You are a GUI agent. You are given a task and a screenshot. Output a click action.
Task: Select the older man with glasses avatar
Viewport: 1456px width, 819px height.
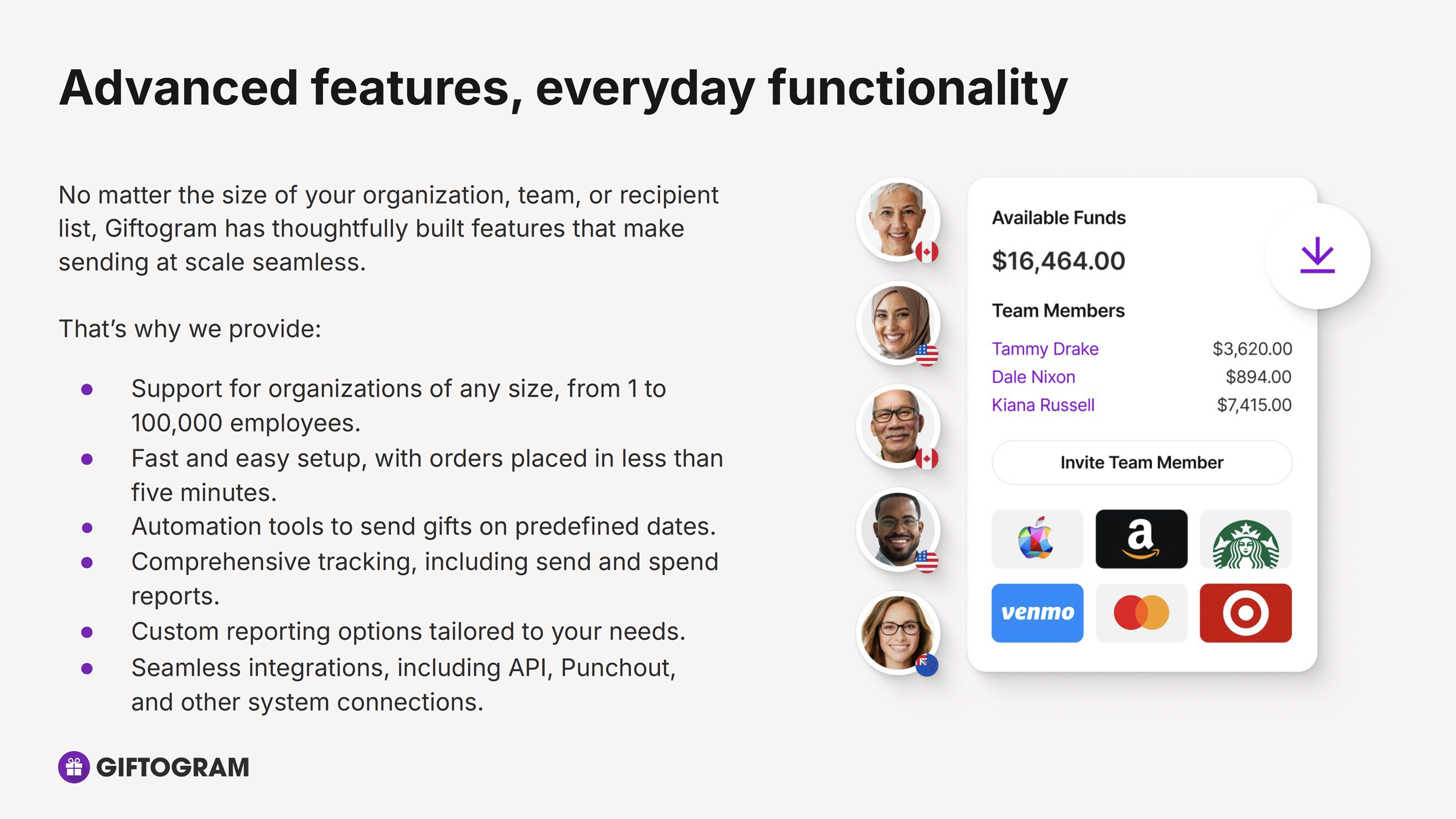click(x=897, y=426)
